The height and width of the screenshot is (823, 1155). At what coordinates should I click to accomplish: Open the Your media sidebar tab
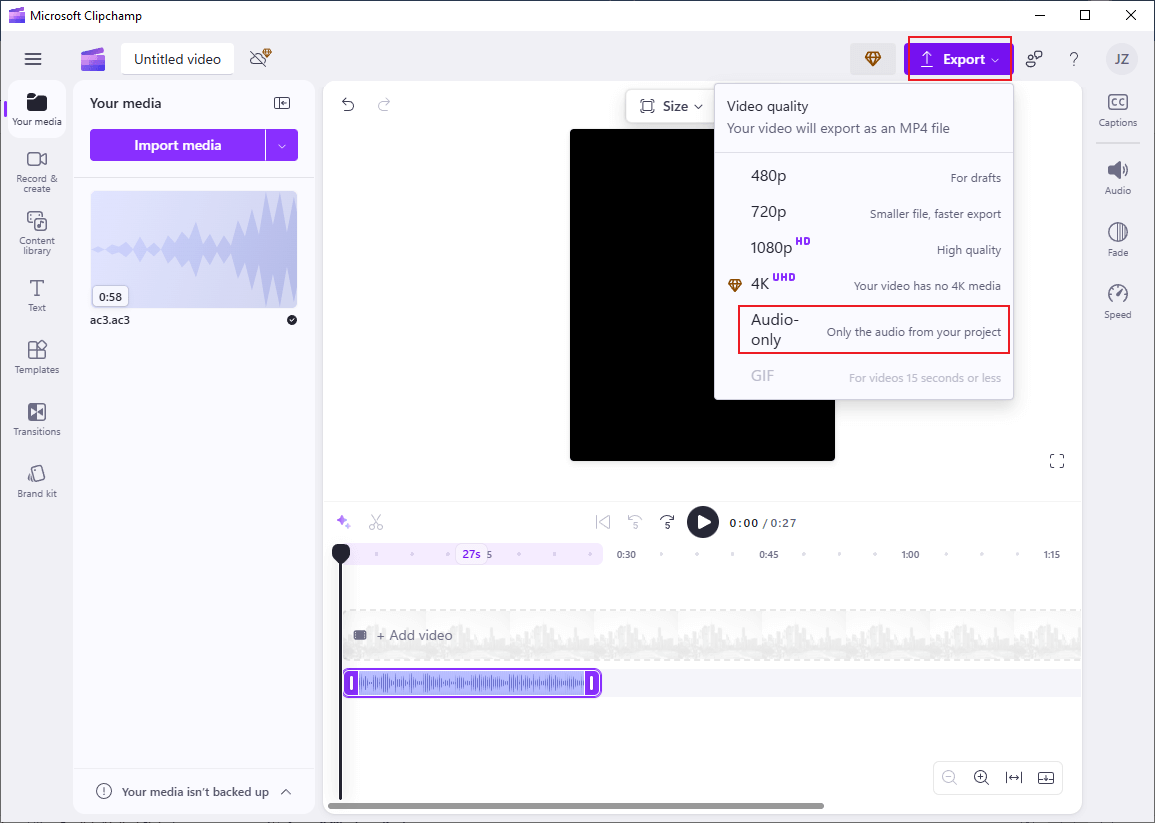click(37, 109)
